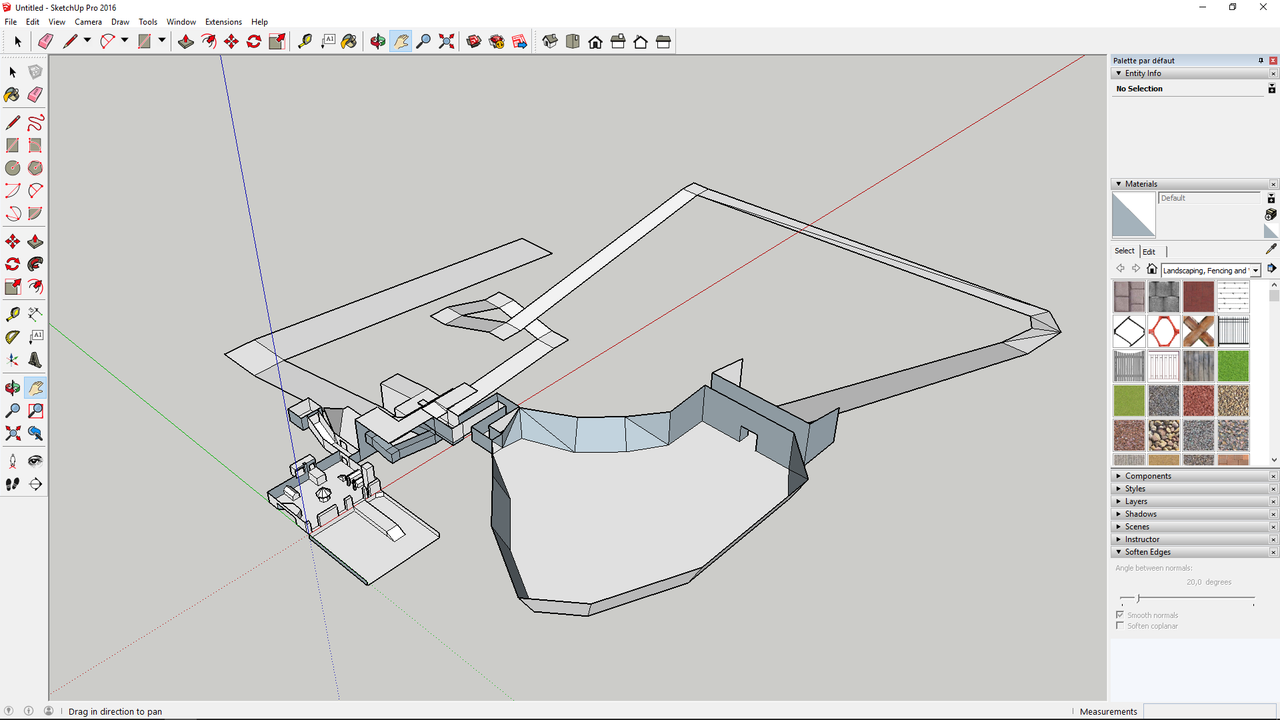Toggle the Smooth normals checkbox
Viewport: 1280px width, 720px height.
[1120, 615]
